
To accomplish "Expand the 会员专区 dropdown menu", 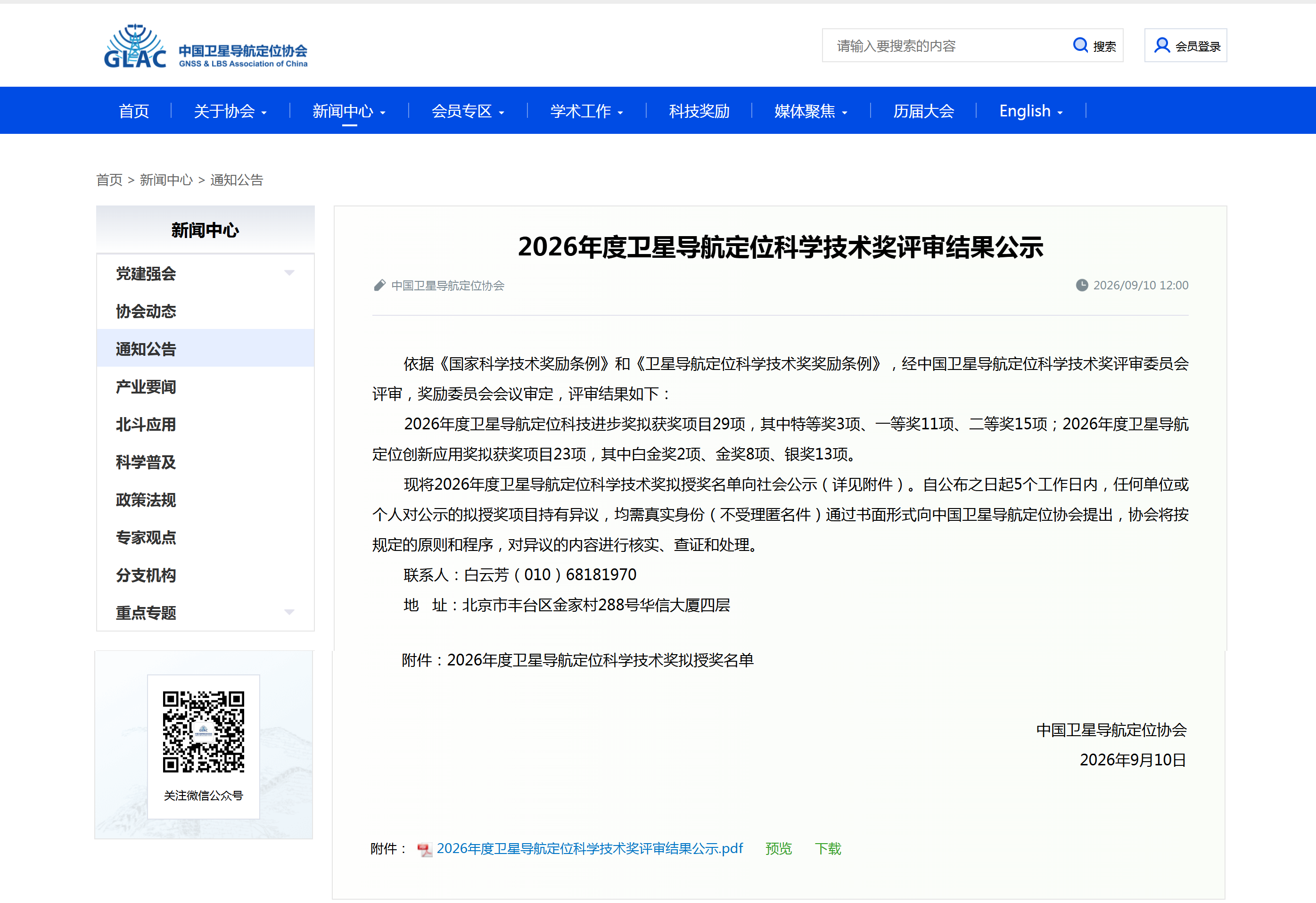I will click(x=468, y=111).
